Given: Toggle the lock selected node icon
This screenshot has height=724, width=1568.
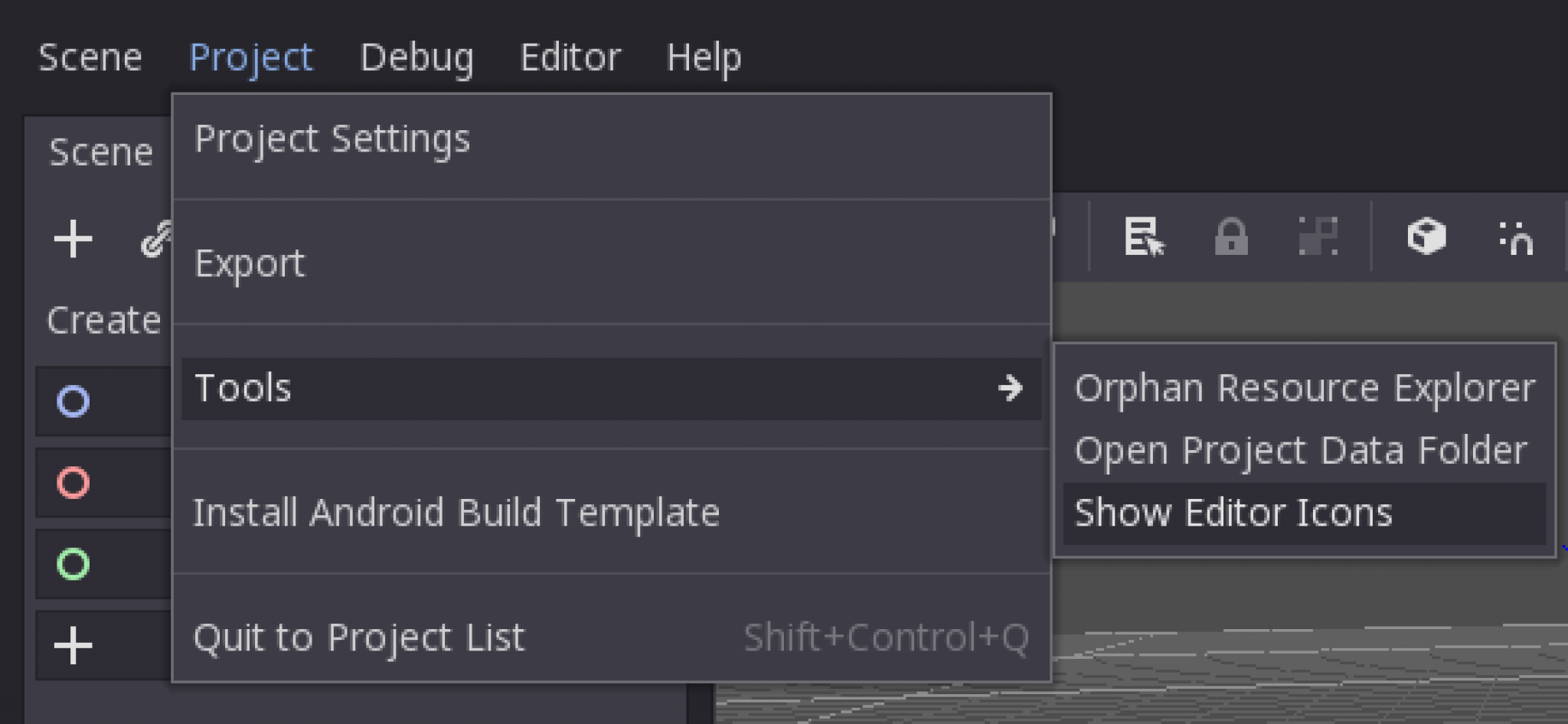Looking at the screenshot, I should pyautogui.click(x=1230, y=236).
